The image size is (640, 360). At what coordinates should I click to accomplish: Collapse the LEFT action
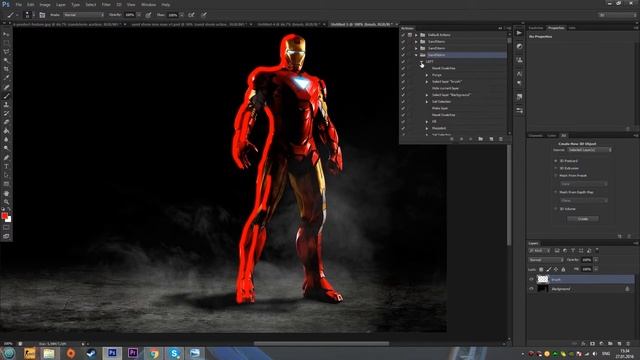(422, 62)
